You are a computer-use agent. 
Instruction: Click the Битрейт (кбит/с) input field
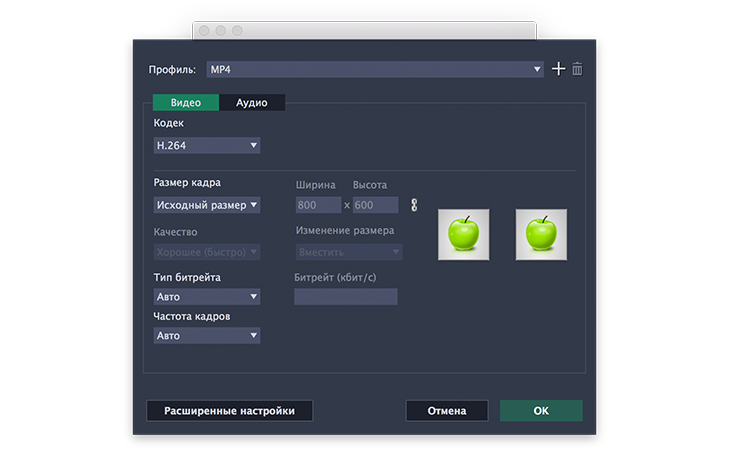pos(345,297)
